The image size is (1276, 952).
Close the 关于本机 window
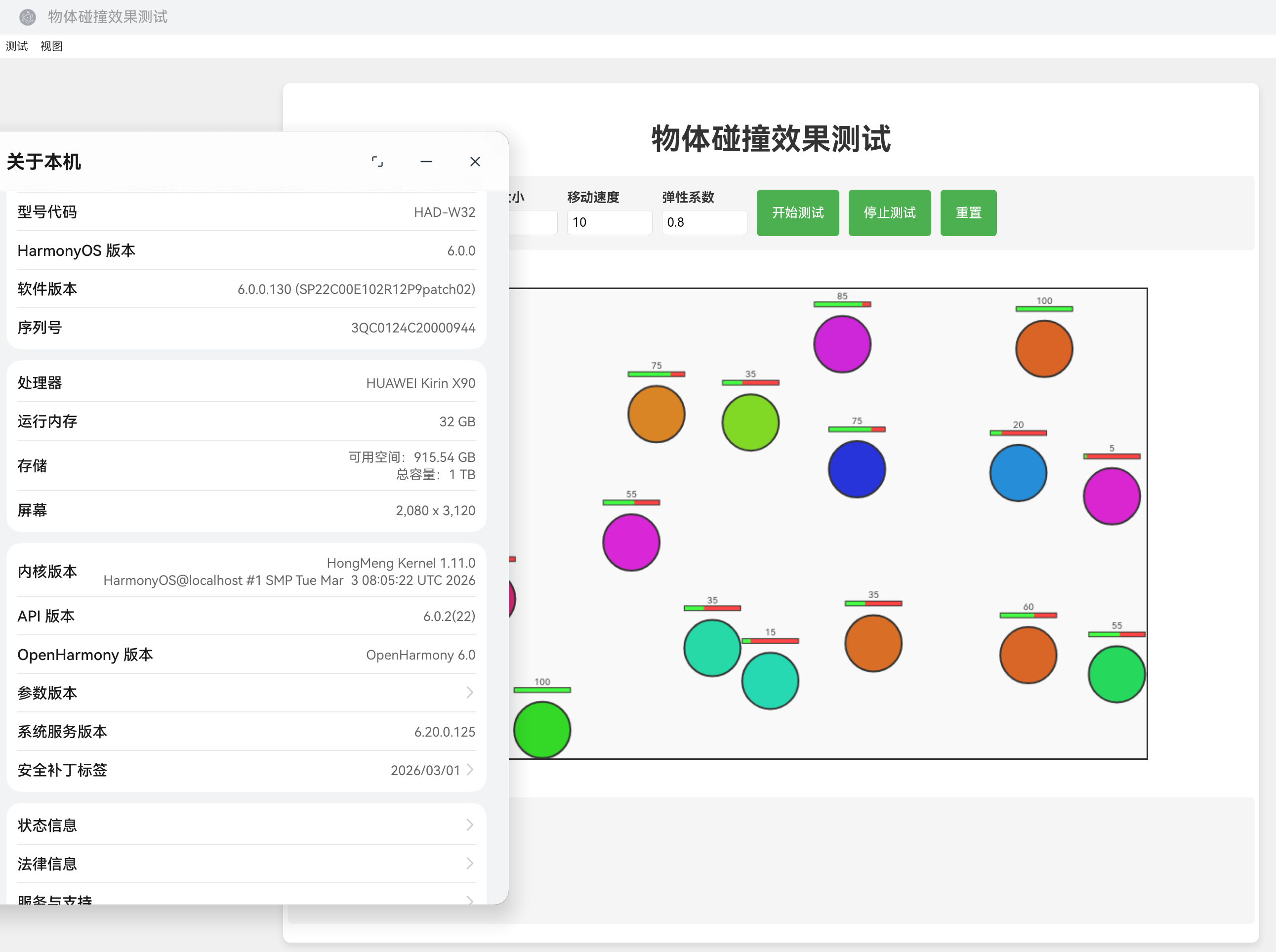[x=475, y=162]
